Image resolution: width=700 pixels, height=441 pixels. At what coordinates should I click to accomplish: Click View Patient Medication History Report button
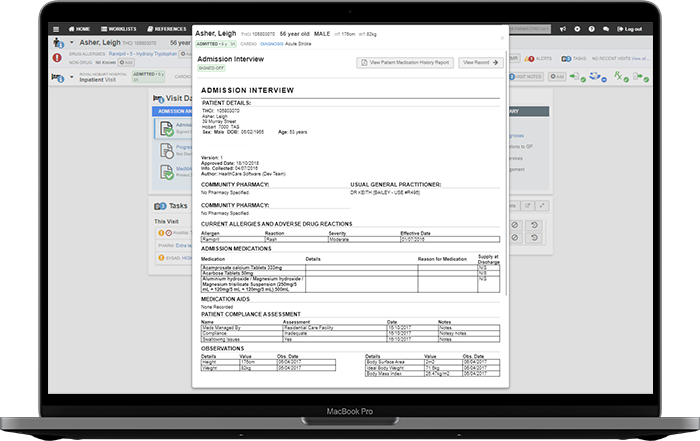tap(405, 62)
